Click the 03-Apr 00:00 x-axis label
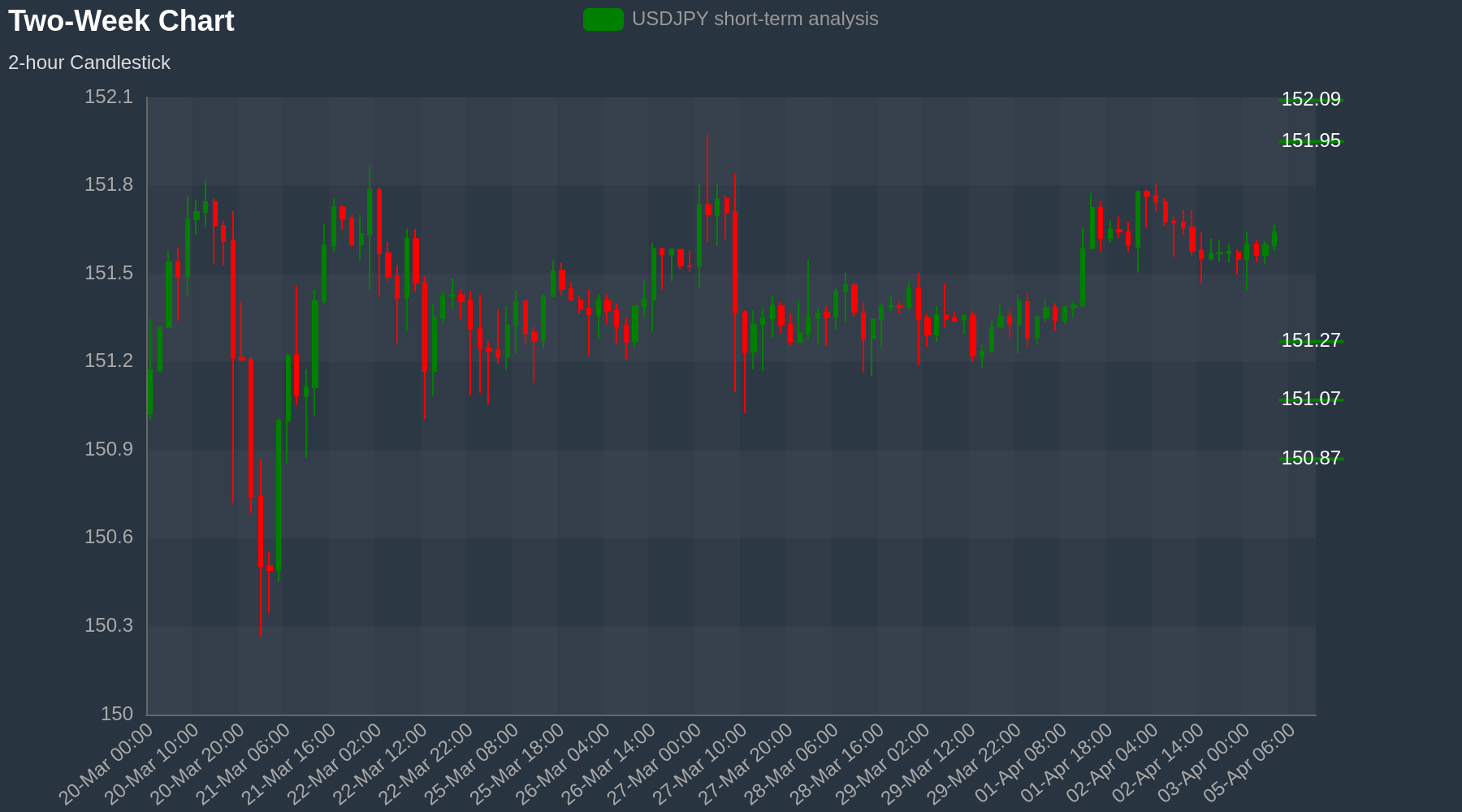This screenshot has width=1462, height=812. [1205, 765]
